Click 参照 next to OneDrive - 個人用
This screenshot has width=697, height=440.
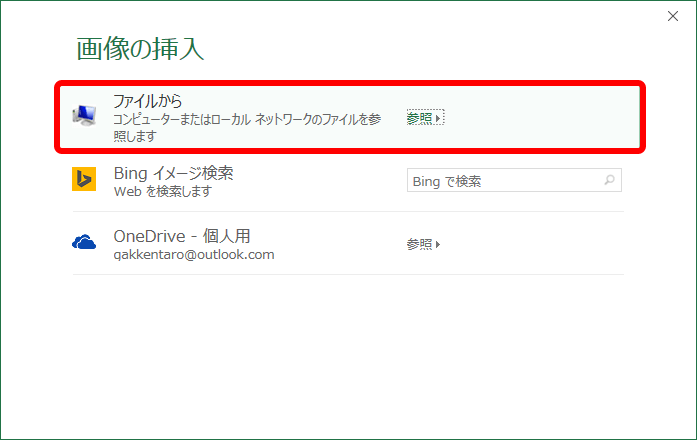[423, 244]
